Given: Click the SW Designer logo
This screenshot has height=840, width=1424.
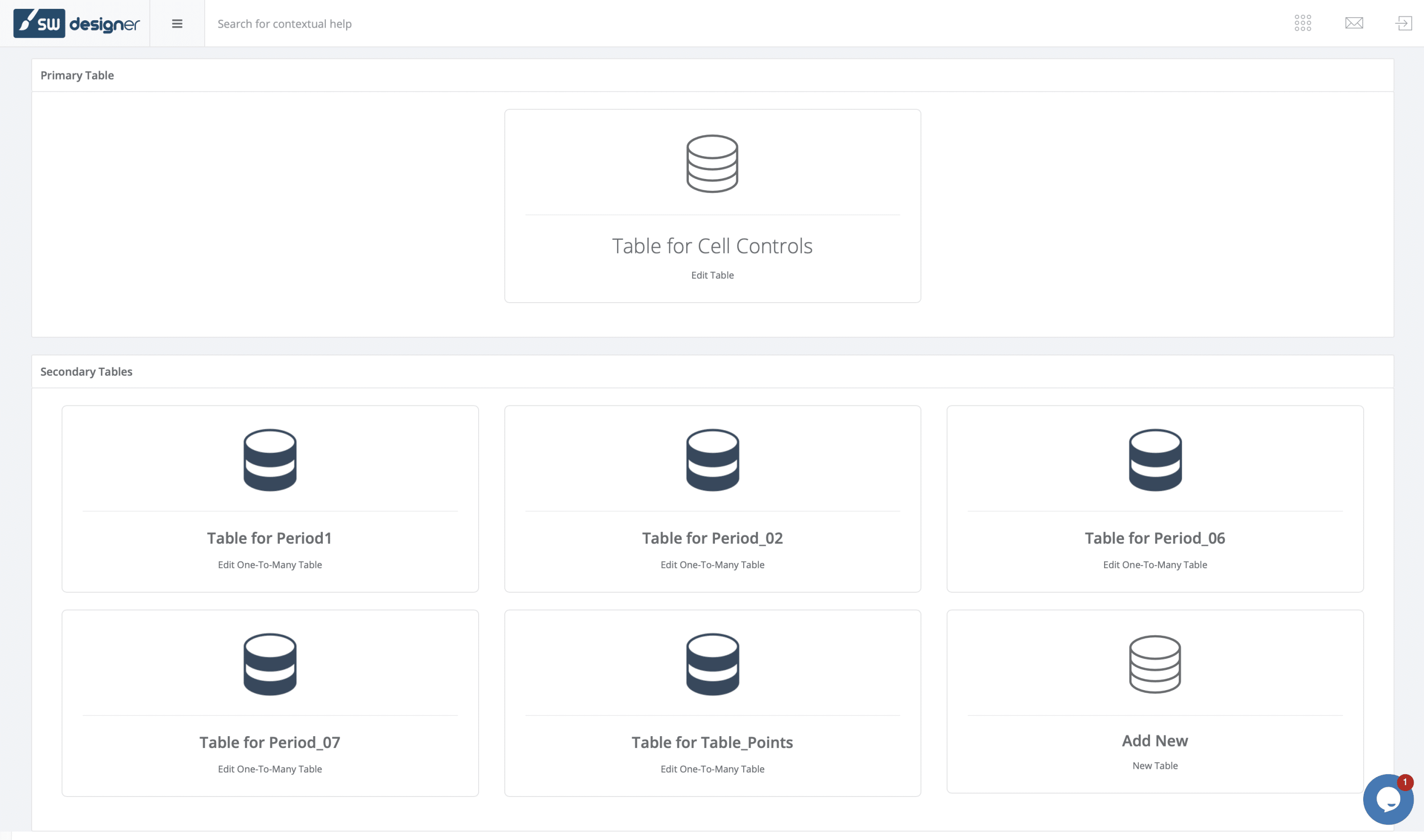Looking at the screenshot, I should pos(77,23).
